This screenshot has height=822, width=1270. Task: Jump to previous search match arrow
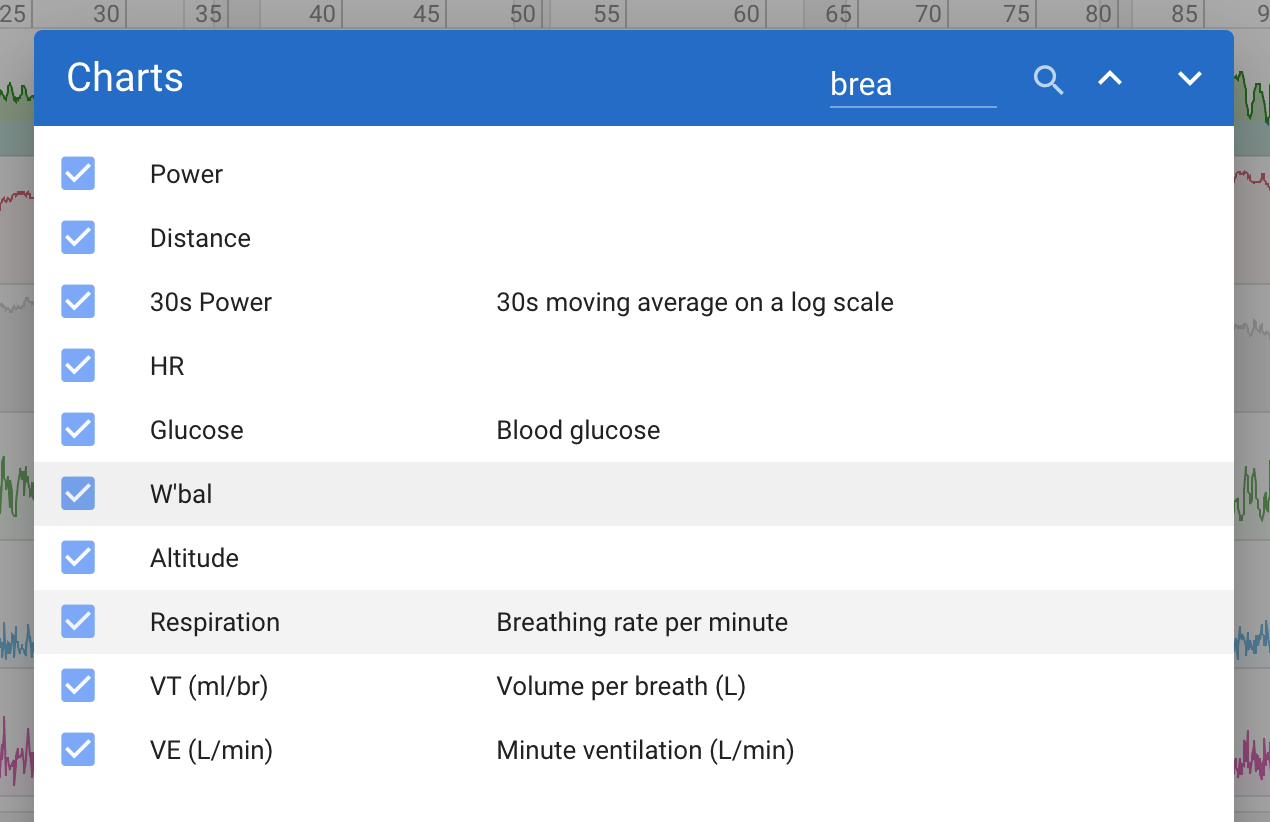pyautogui.click(x=1110, y=78)
